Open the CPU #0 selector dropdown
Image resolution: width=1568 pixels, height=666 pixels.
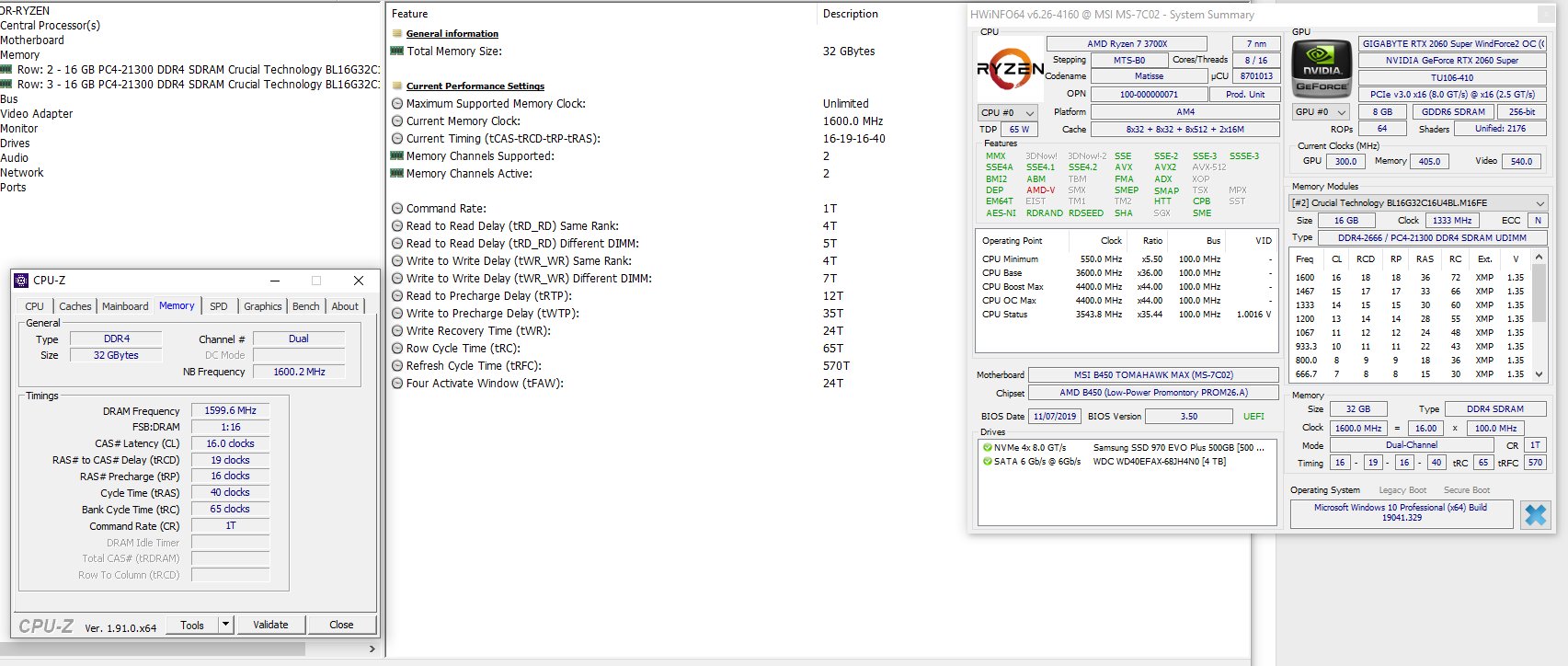1007,113
